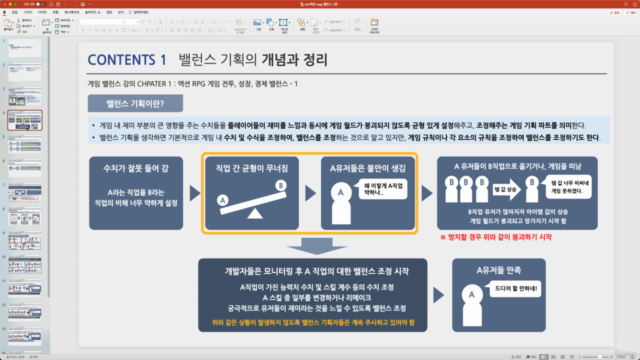This screenshot has width=640, height=360.
Task: Start the slide show from status bar icon
Action: click(572, 357)
